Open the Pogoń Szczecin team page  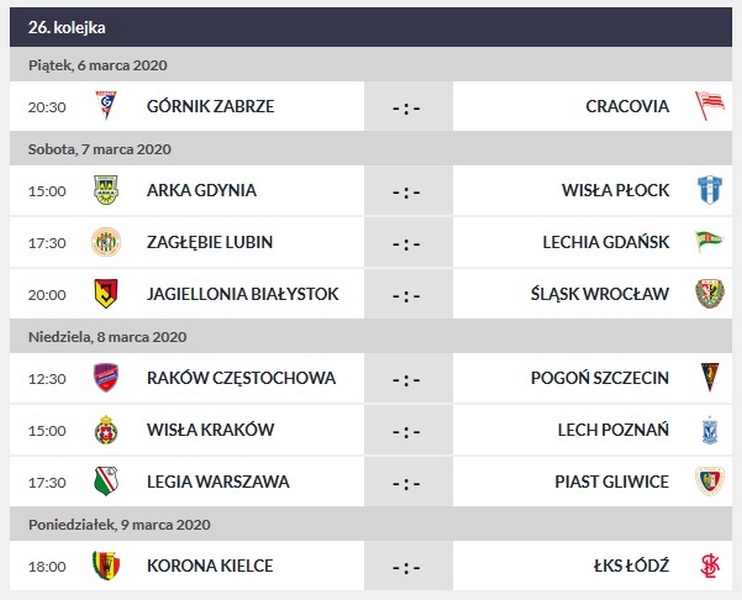[x=600, y=378]
